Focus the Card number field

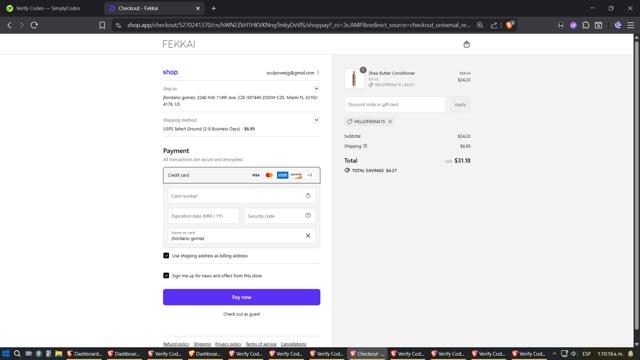tap(242, 196)
